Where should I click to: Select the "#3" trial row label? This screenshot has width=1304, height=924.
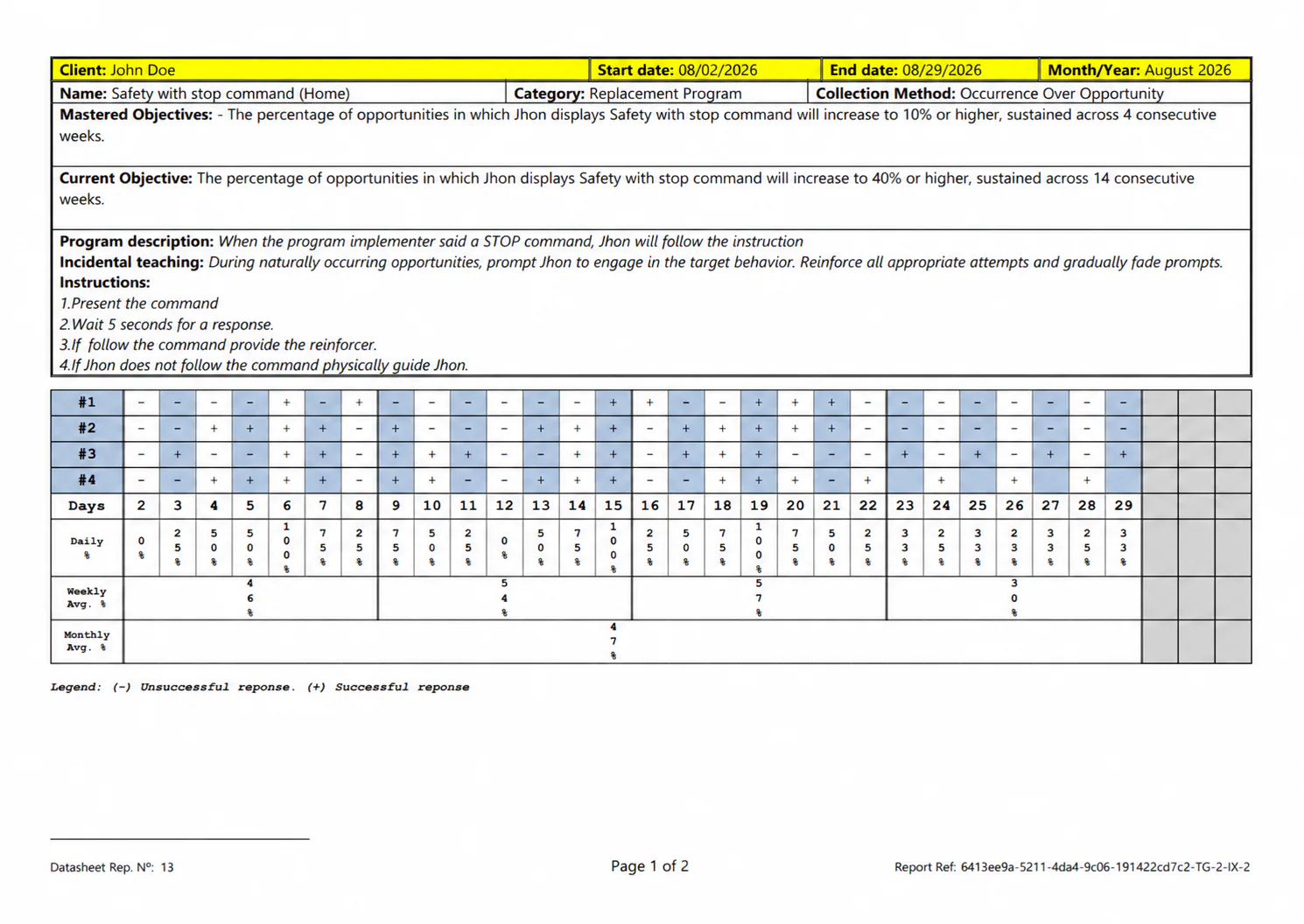pos(87,454)
